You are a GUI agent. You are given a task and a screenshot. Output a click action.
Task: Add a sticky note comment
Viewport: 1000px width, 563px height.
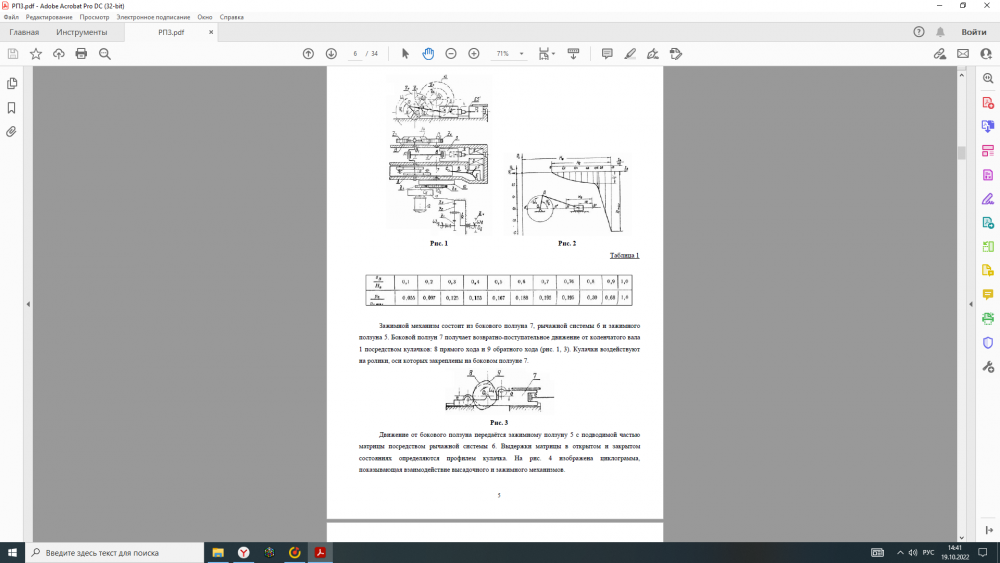(x=607, y=54)
